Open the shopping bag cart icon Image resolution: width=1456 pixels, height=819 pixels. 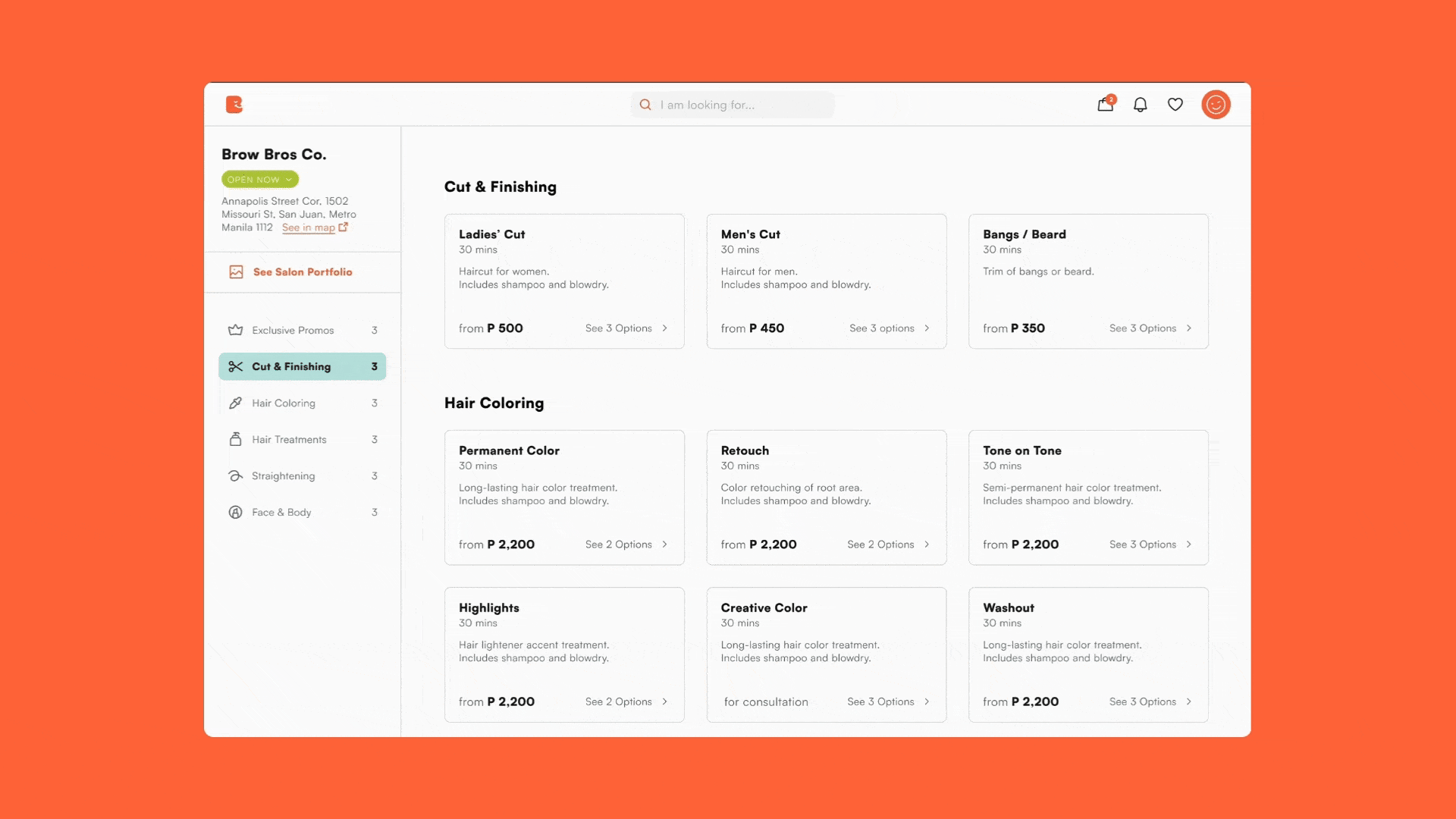[x=1105, y=105]
